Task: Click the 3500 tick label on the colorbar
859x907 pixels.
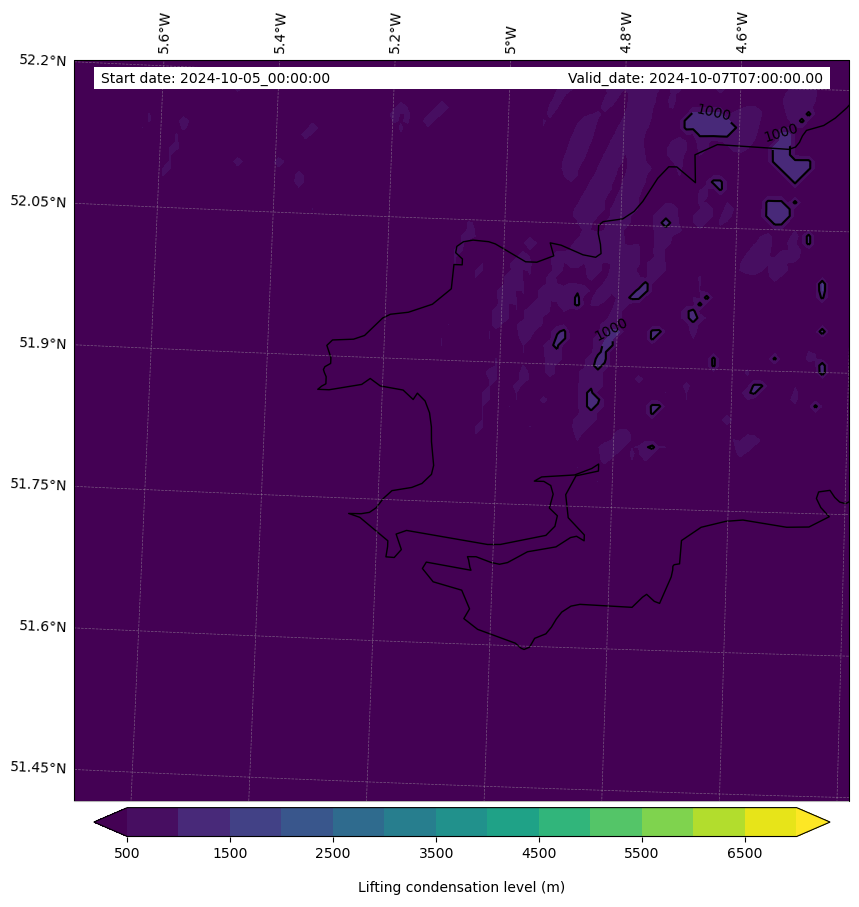Action: pyautogui.click(x=436, y=853)
